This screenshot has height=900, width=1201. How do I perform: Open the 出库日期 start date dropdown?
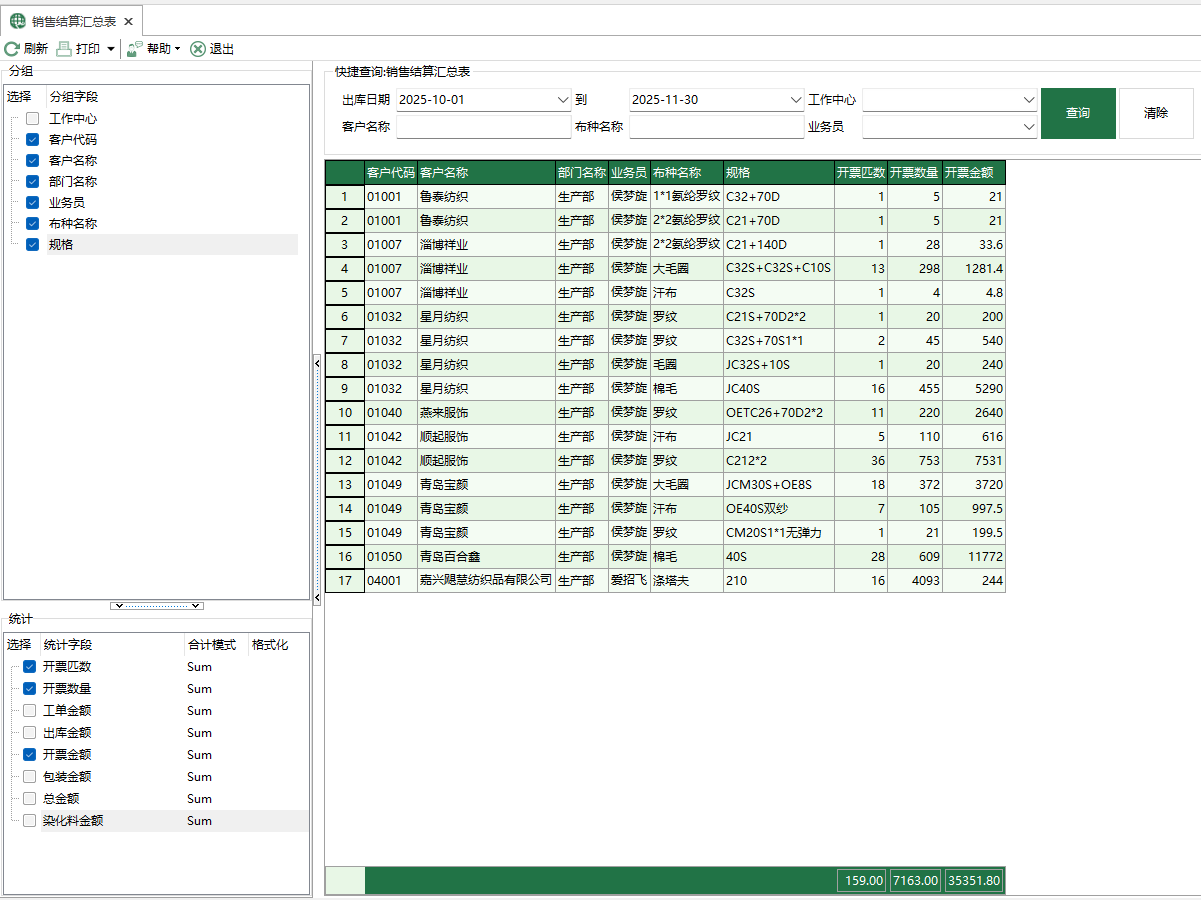[561, 100]
